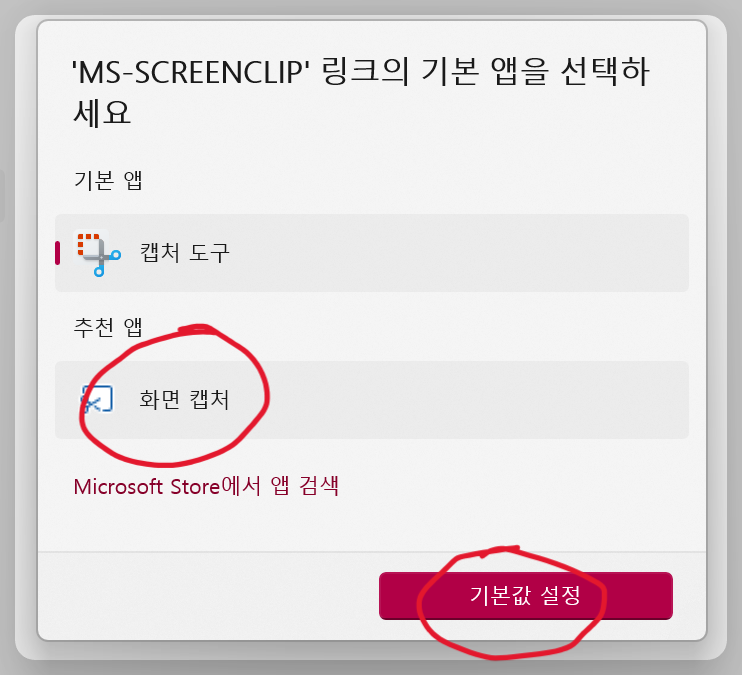Click the 화면 캡처 app icon
Image resolution: width=742 pixels, height=675 pixels.
click(97, 399)
